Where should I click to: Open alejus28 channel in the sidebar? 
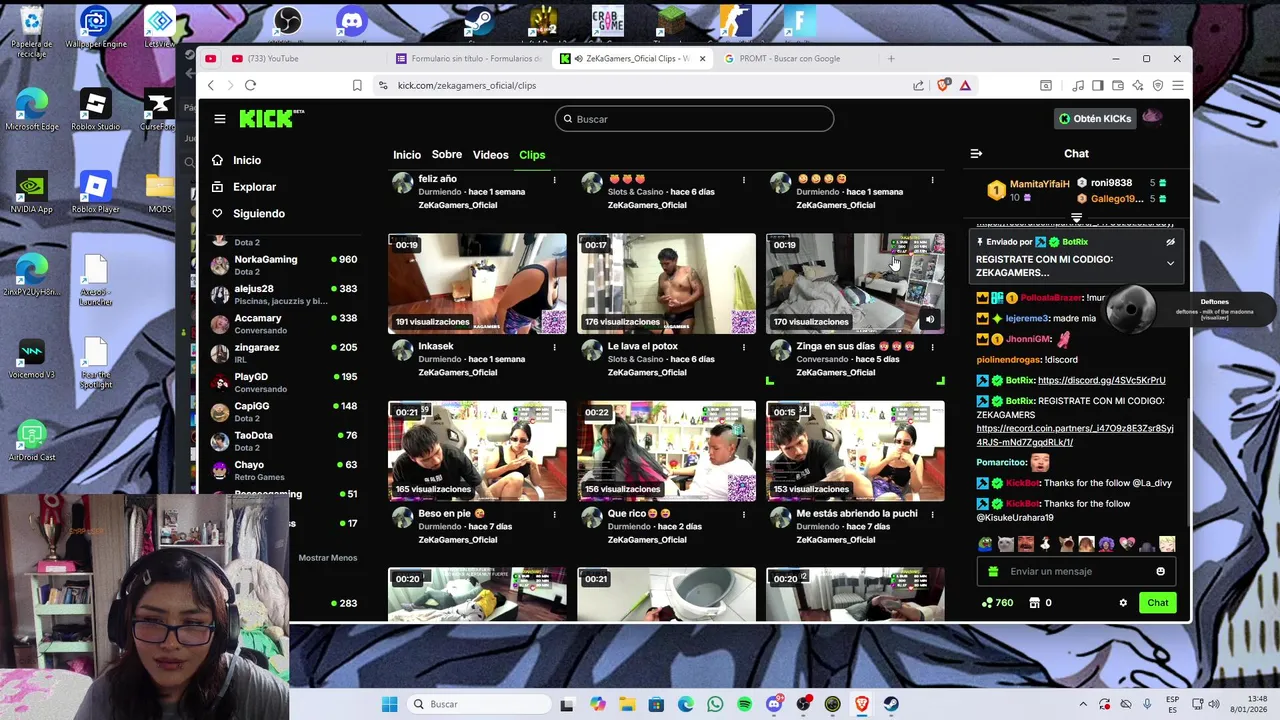284,294
